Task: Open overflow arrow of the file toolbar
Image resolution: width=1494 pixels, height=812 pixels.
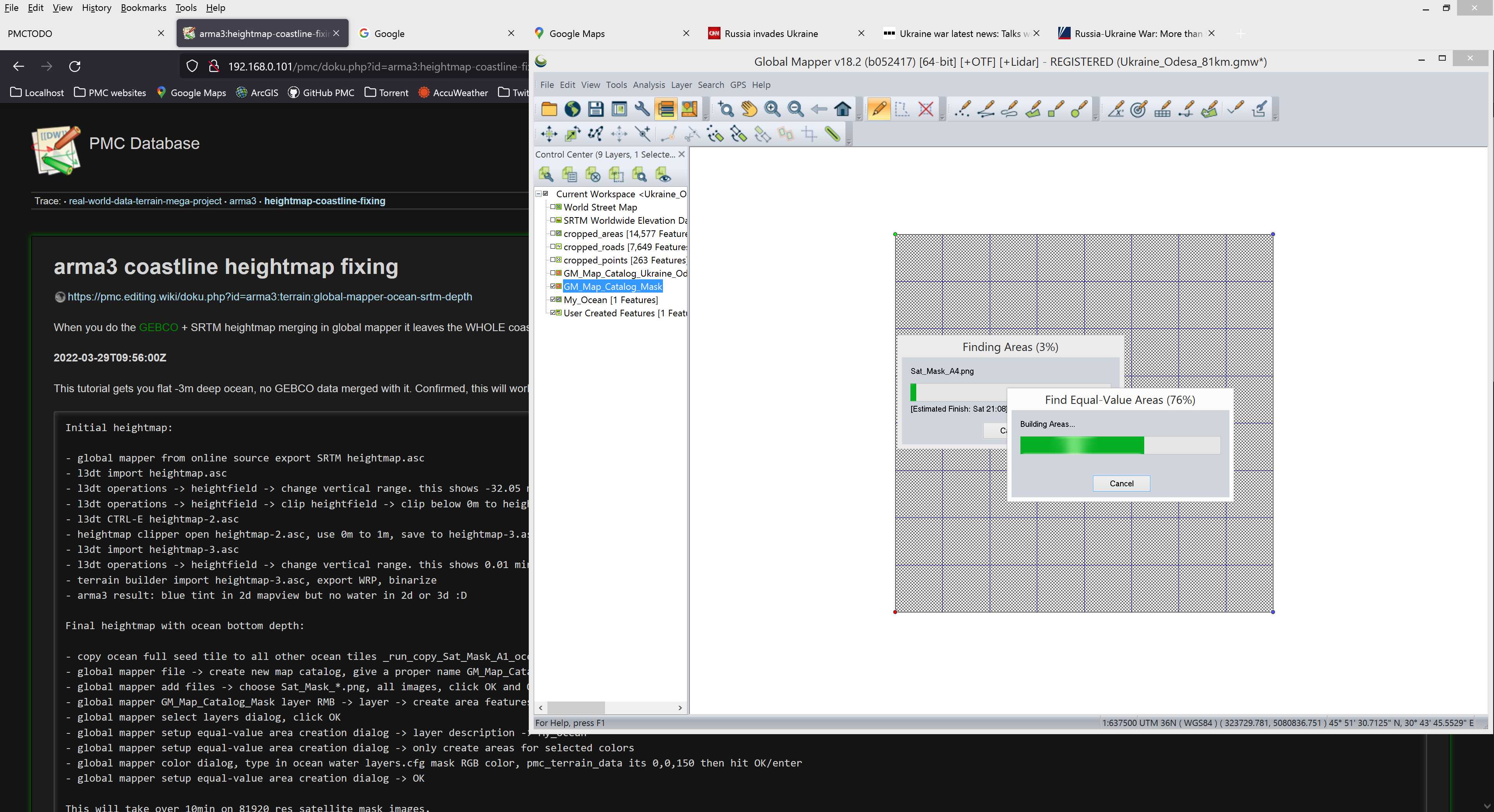Action: 705,118
